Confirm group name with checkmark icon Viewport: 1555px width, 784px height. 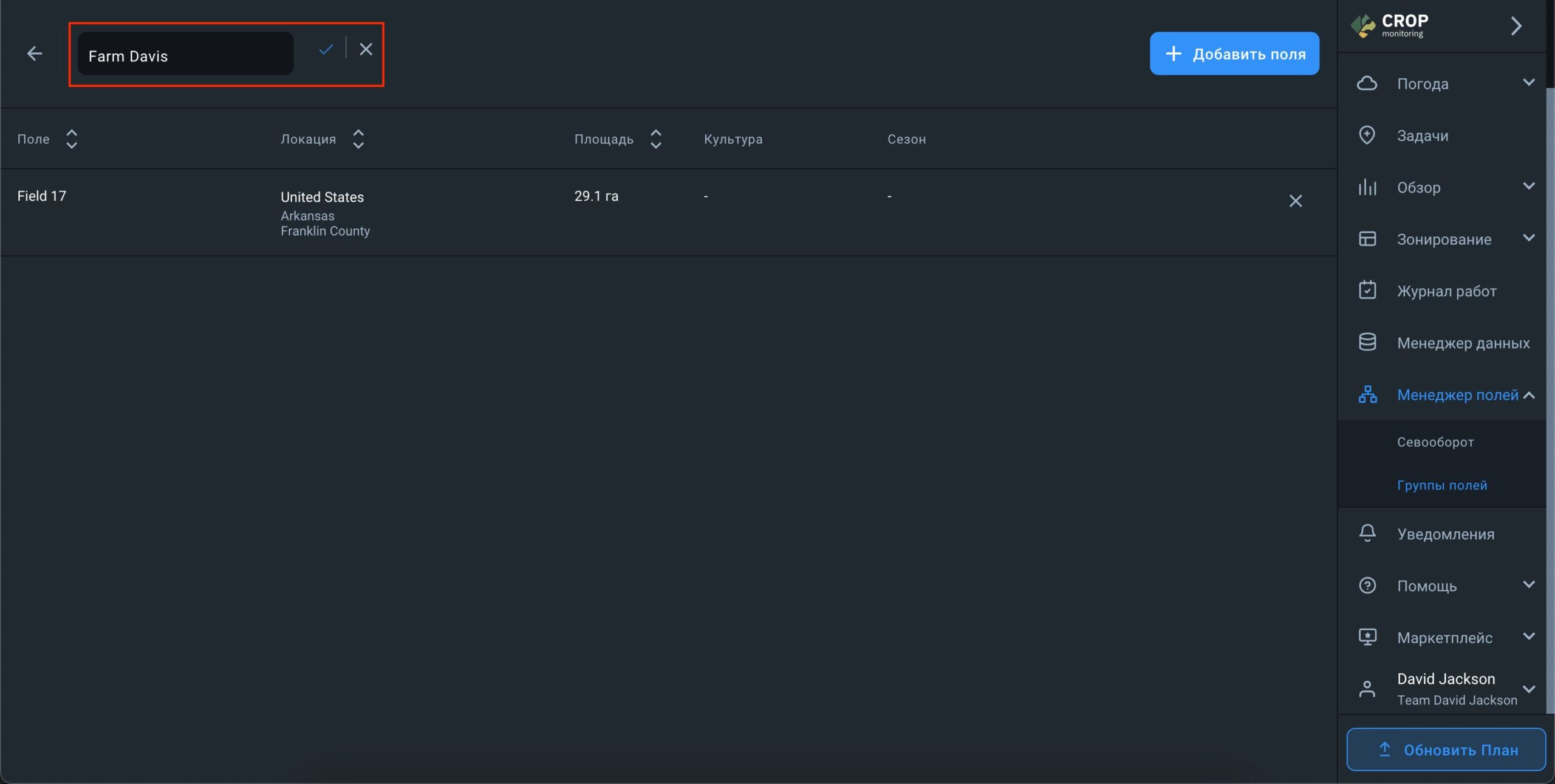tap(326, 49)
